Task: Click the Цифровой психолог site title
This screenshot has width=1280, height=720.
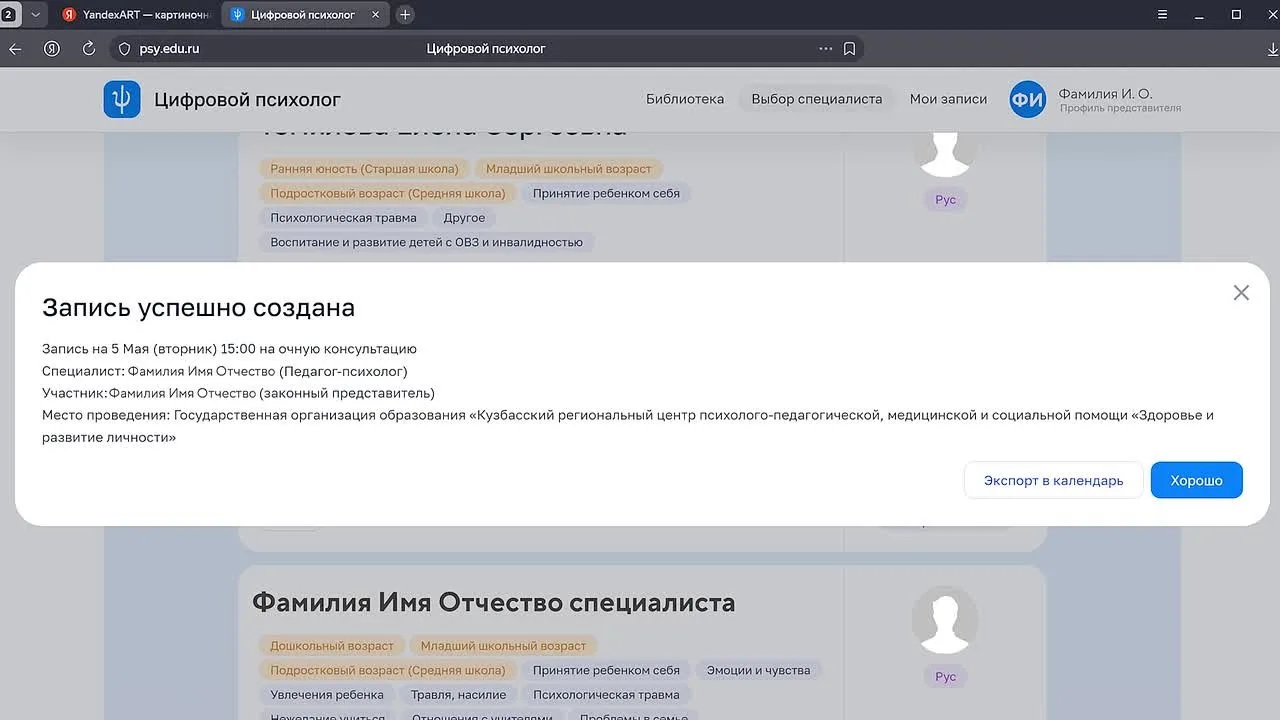Action: pos(247,99)
